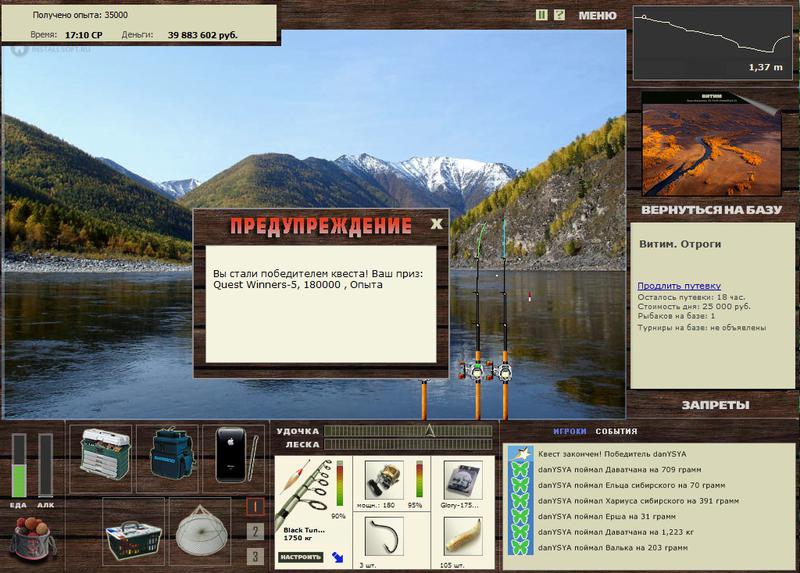800x573 pixels.
Task: Click the ЕДА food level bar
Action: click(19, 465)
